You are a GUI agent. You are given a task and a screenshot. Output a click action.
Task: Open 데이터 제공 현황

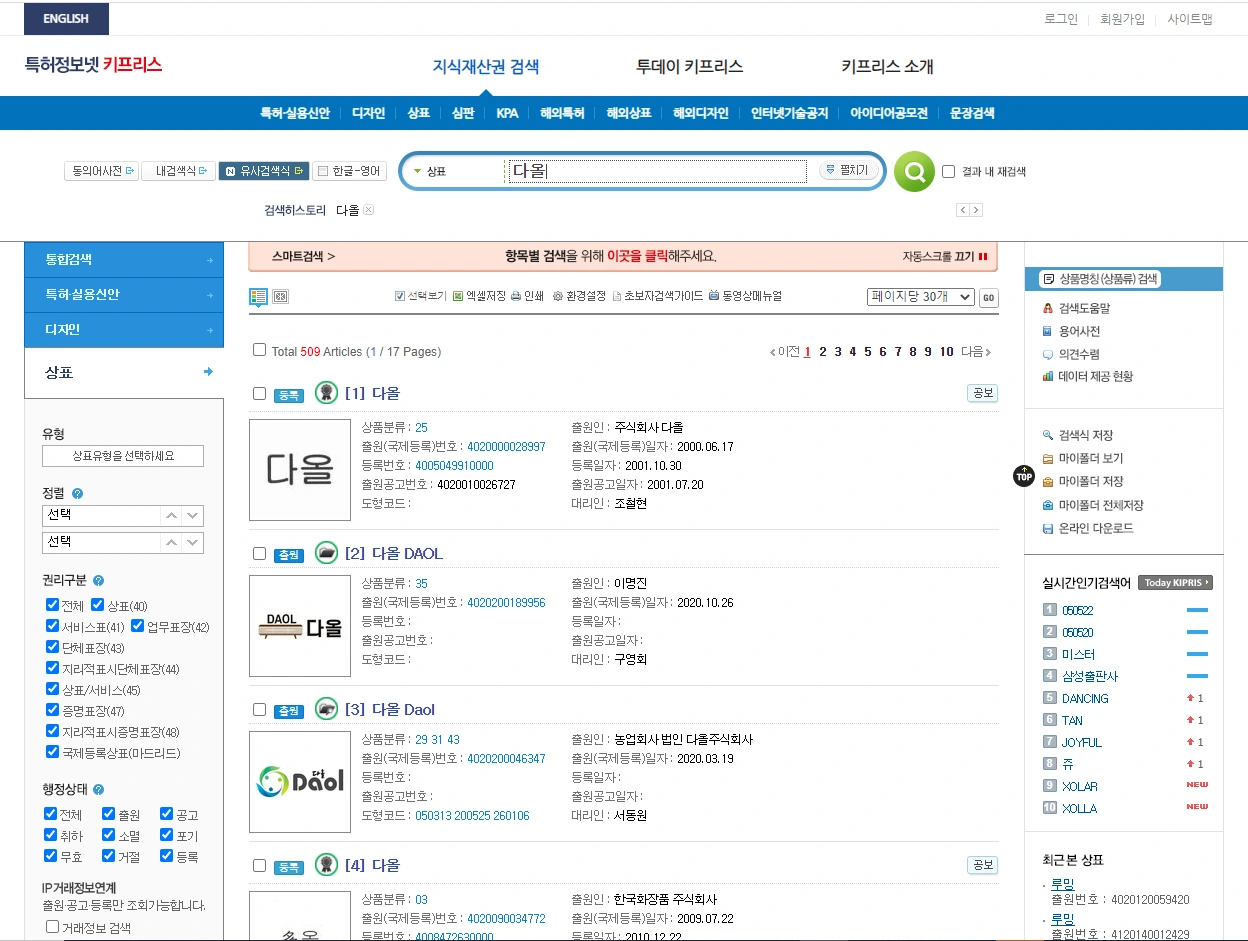click(x=1087, y=377)
